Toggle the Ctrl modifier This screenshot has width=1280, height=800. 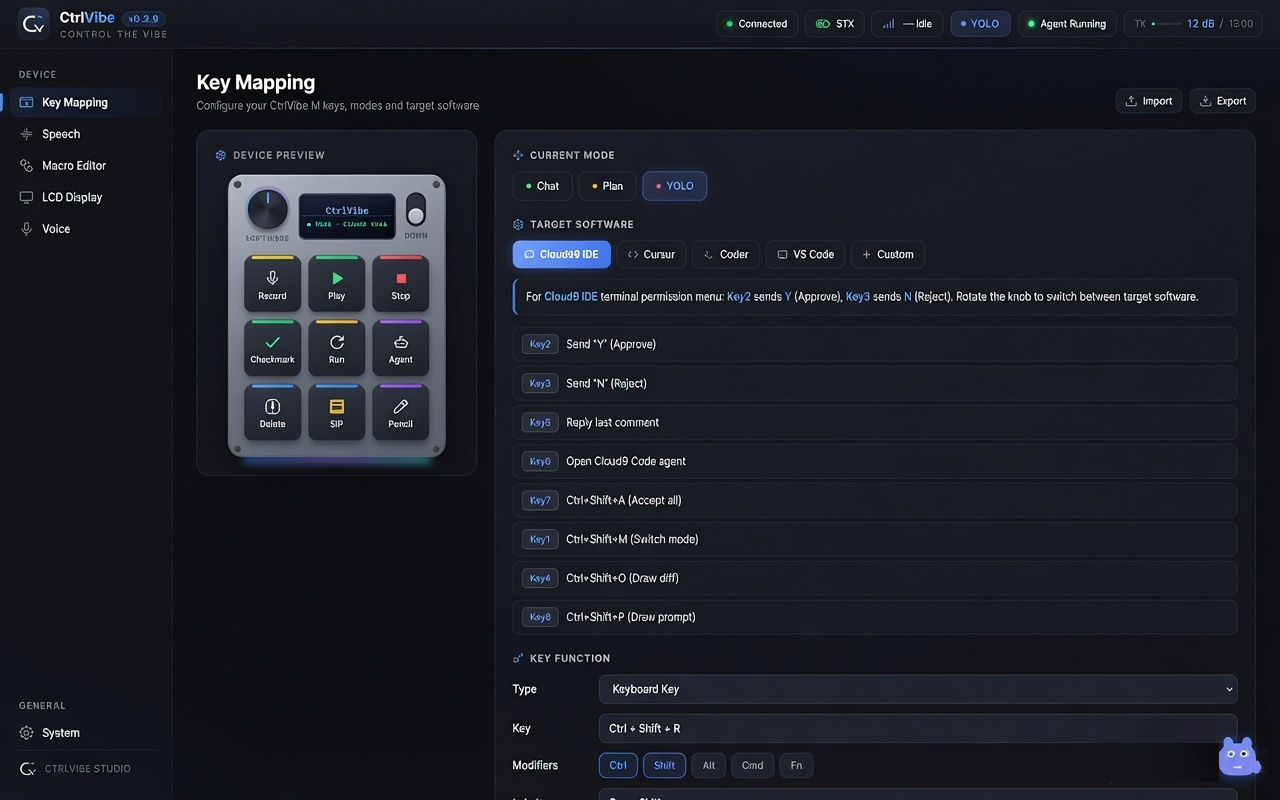point(618,766)
